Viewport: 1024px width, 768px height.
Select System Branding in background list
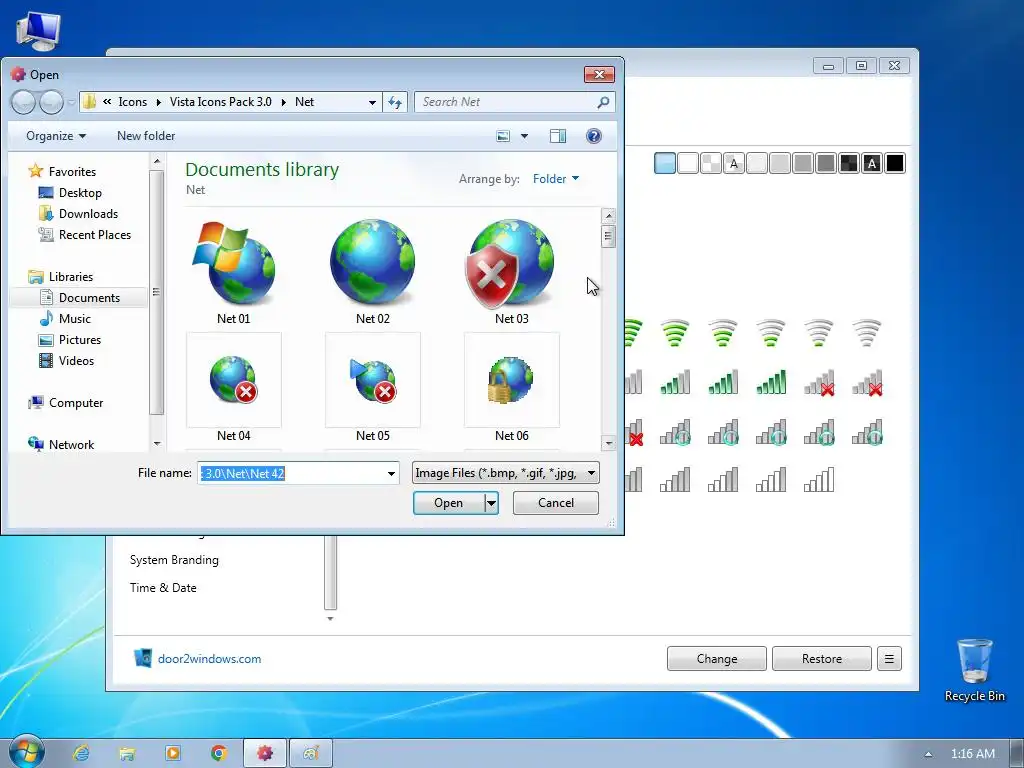click(x=174, y=560)
